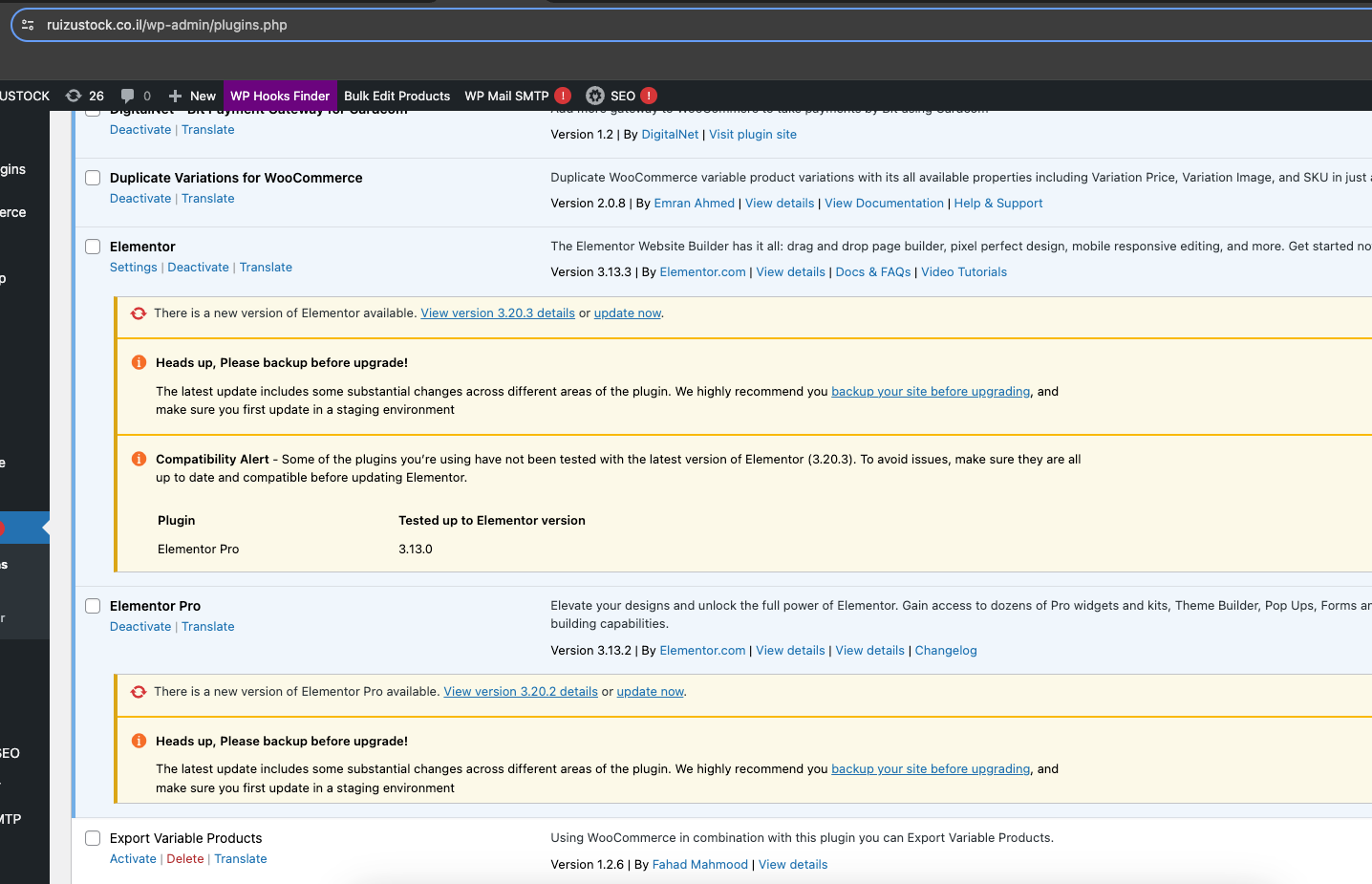Open backup link in Elementor Pro upgrade warning

(931, 769)
